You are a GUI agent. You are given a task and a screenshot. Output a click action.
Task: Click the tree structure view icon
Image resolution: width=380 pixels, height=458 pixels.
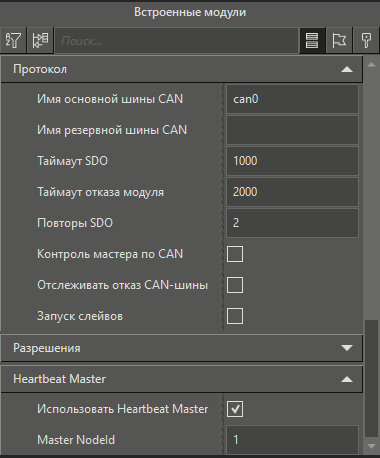[40, 40]
